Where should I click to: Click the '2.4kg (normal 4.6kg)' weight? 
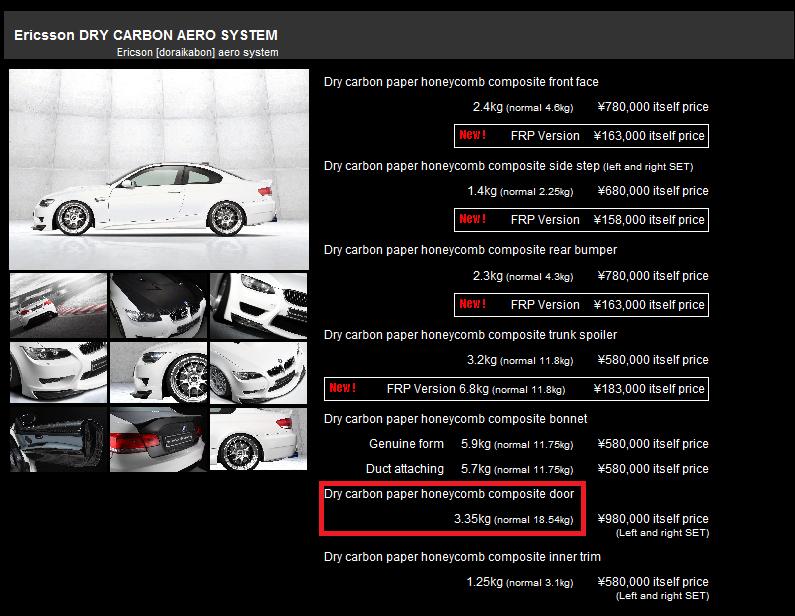(523, 107)
